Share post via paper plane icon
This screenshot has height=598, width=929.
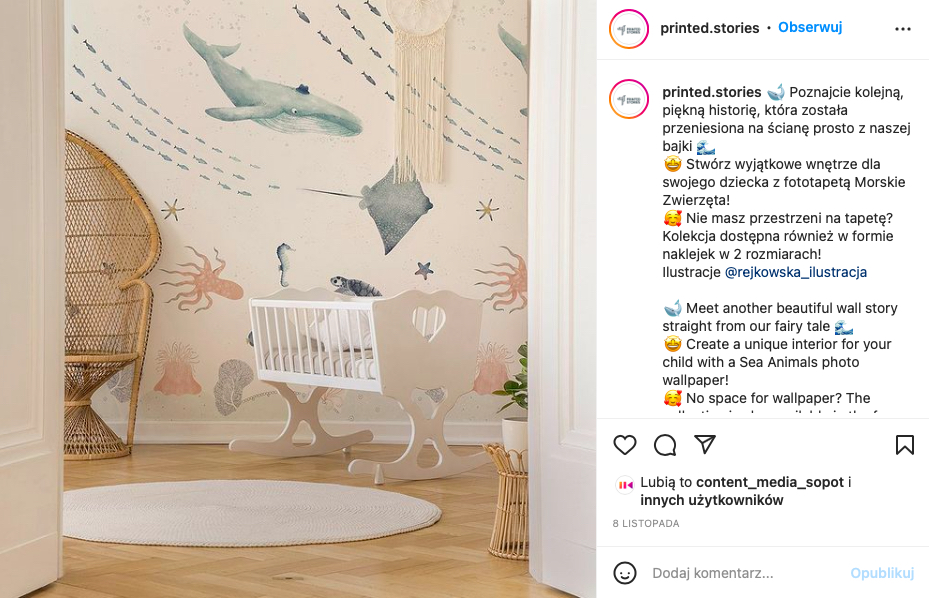tap(705, 444)
